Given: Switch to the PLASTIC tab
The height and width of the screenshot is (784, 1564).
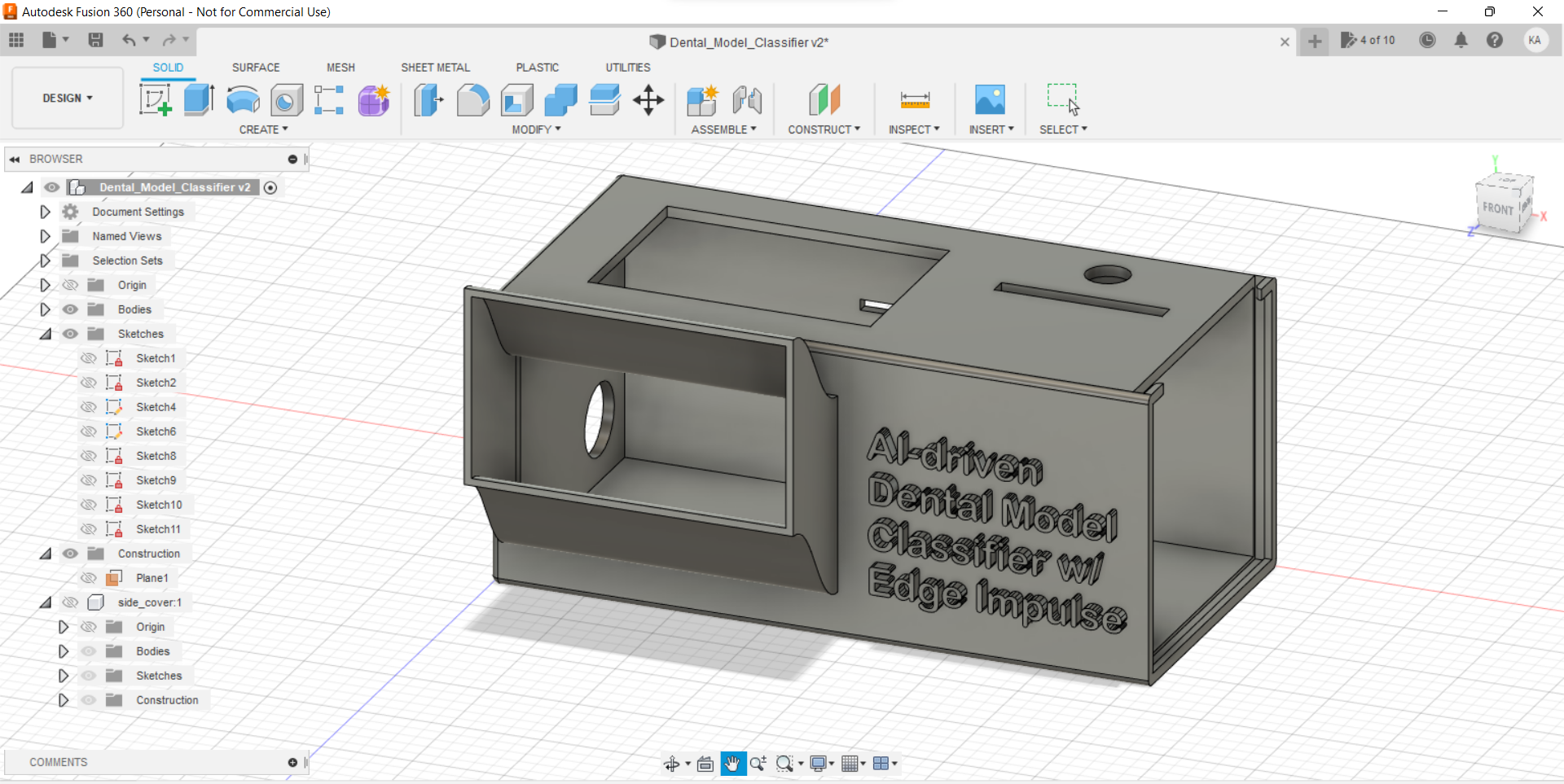Looking at the screenshot, I should [x=537, y=68].
